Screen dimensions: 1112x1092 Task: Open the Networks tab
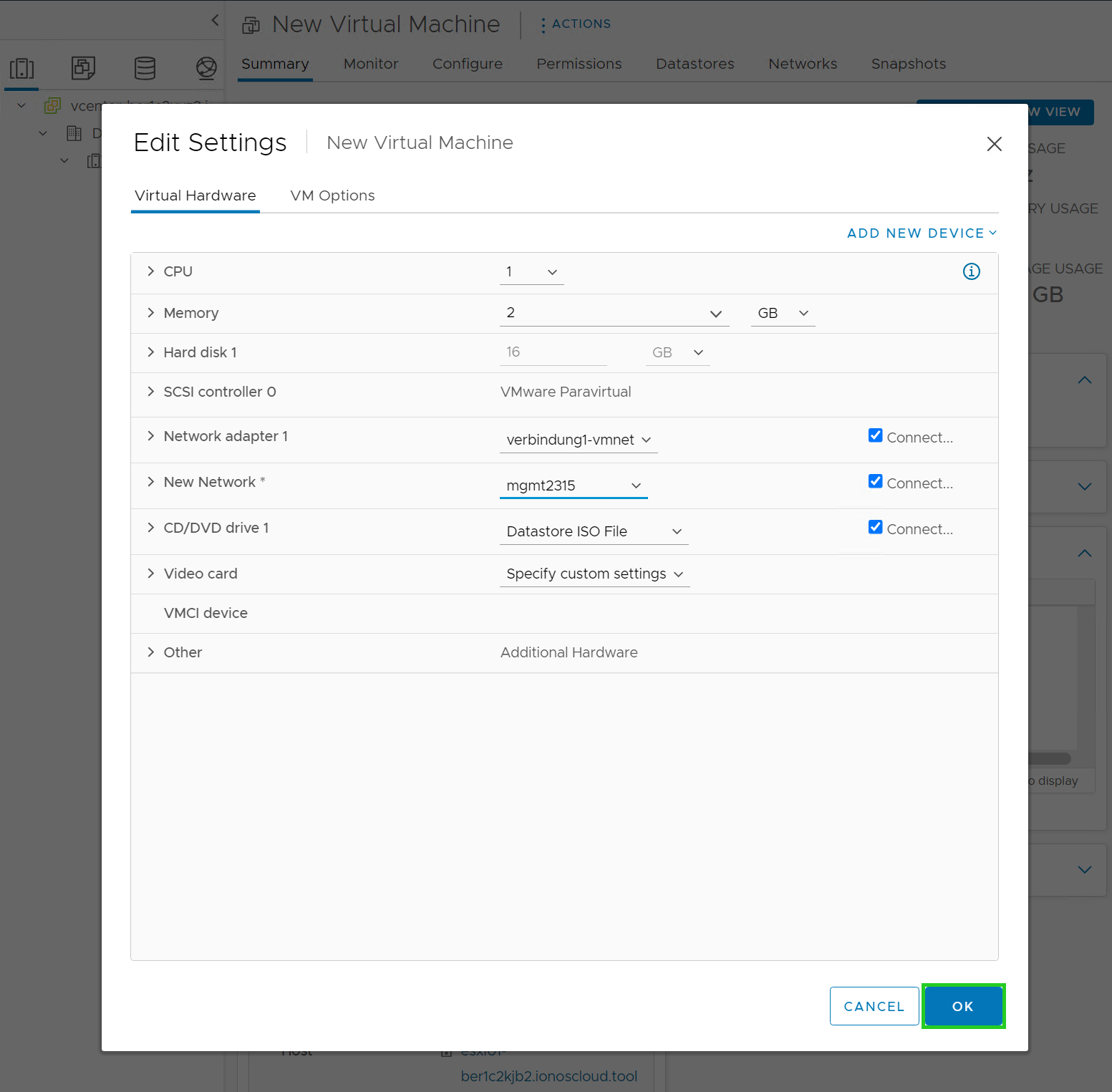[x=803, y=64]
